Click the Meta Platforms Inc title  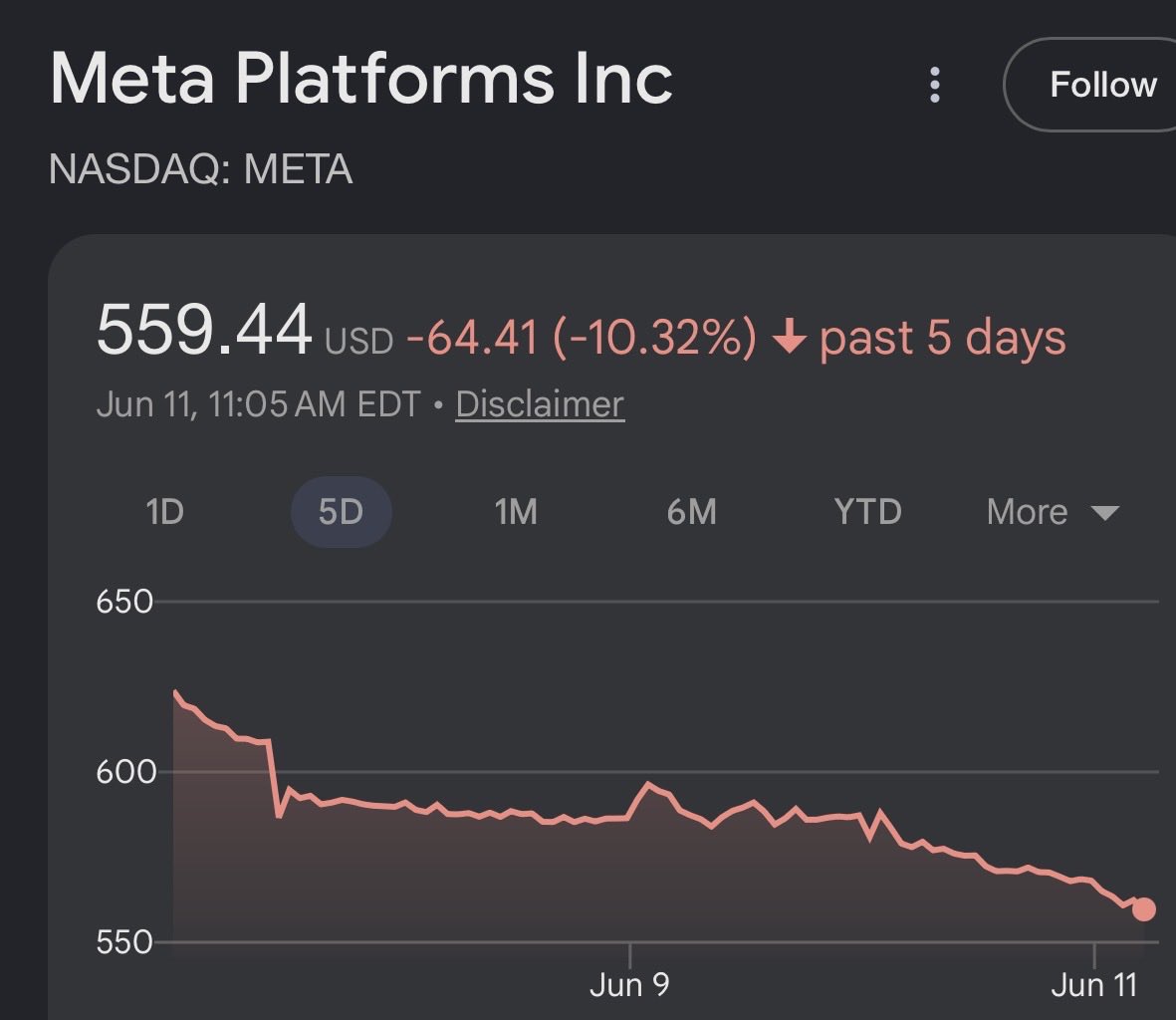[x=360, y=78]
